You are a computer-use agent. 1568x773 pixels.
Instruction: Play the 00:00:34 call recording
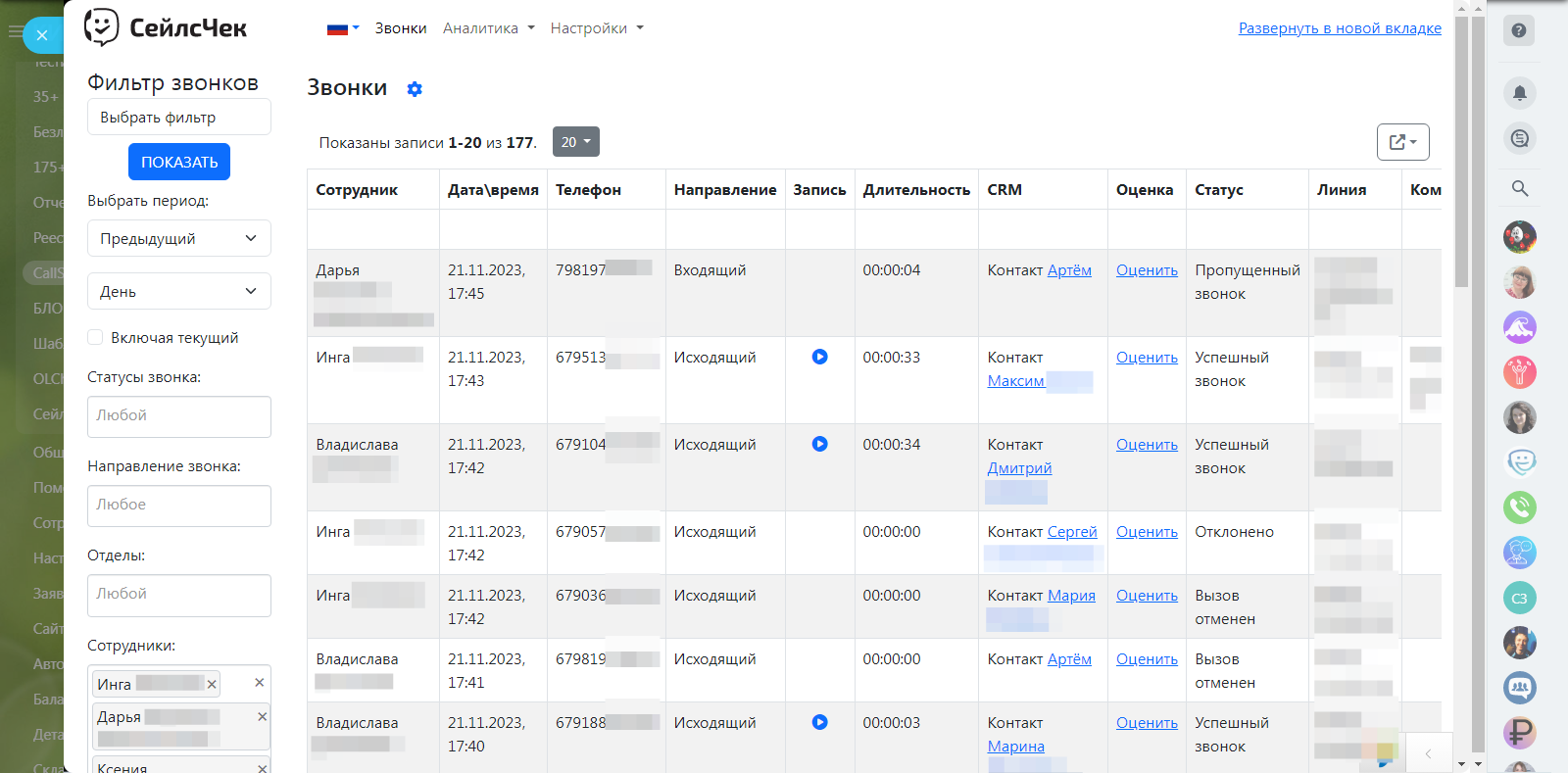[x=819, y=444]
